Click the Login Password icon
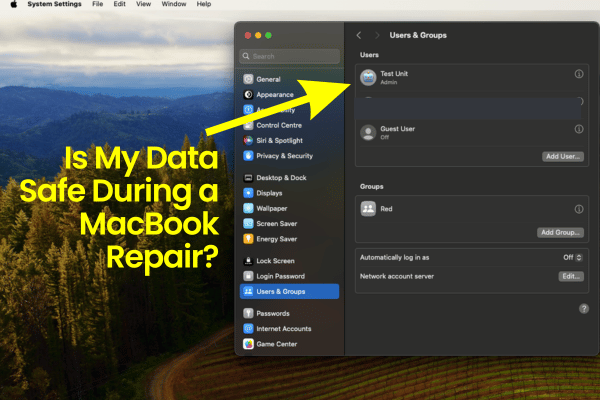The image size is (600, 400). (248, 276)
